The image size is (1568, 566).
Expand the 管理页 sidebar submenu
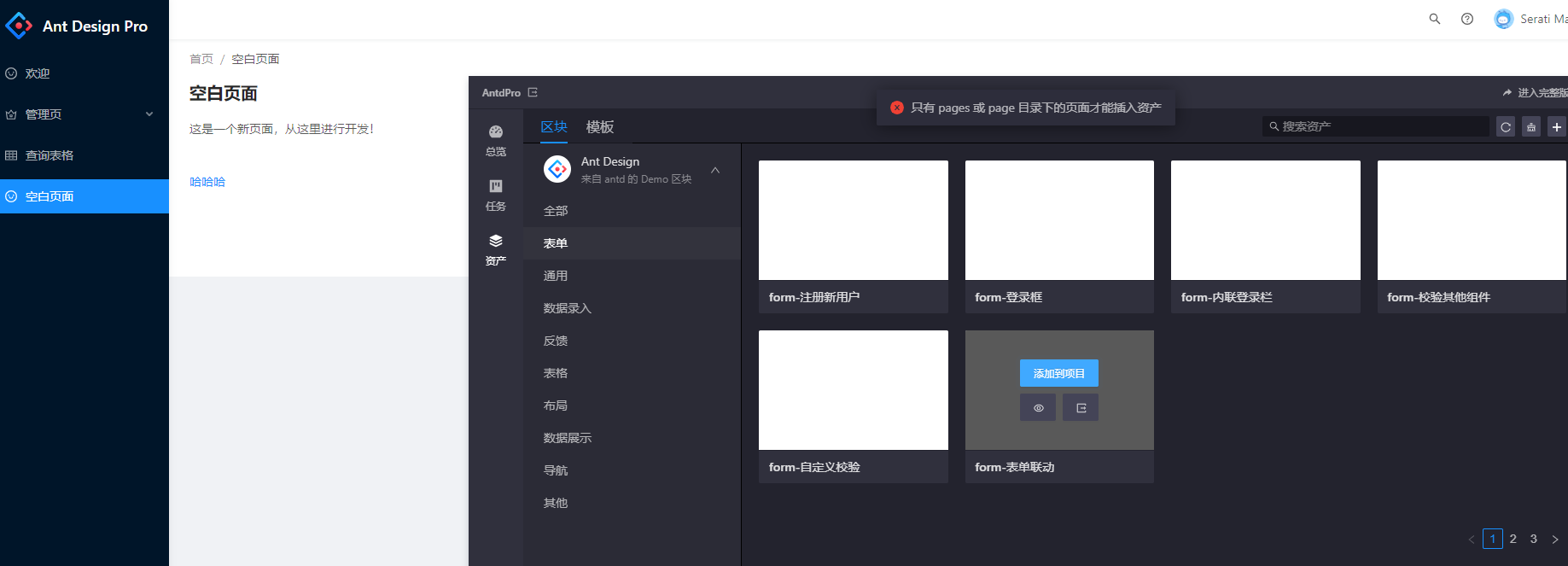click(x=85, y=114)
